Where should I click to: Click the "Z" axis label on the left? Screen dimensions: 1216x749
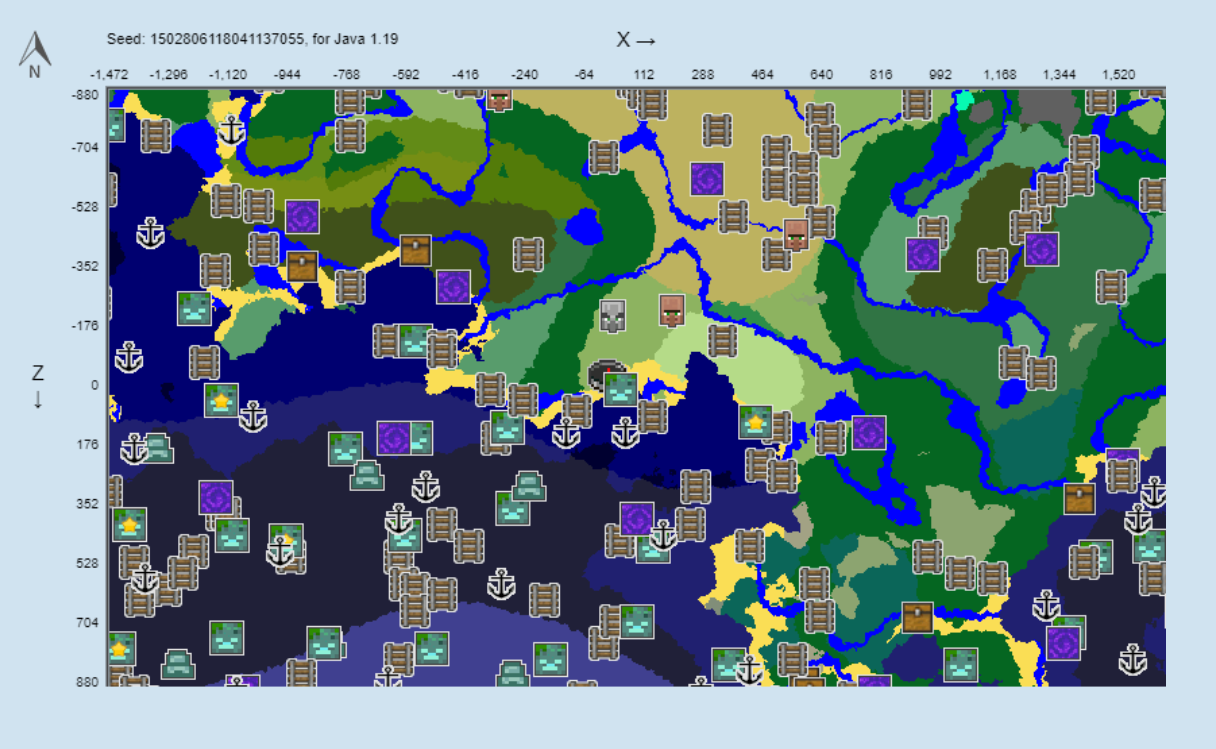[38, 373]
